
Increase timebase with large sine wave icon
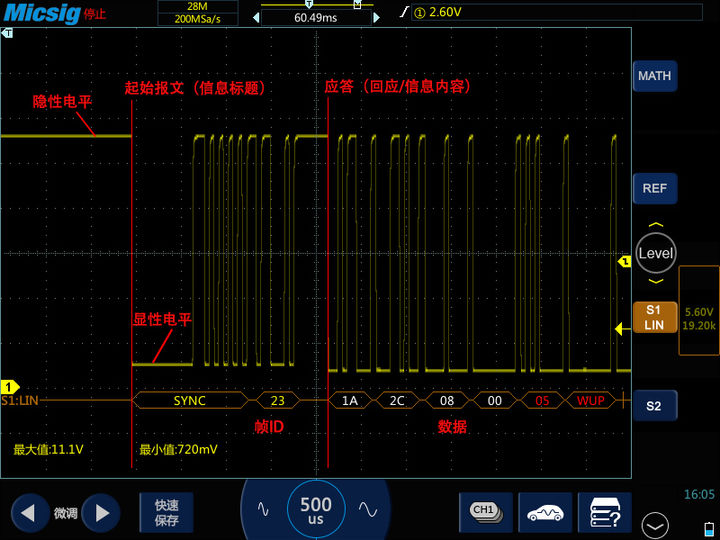[368, 509]
